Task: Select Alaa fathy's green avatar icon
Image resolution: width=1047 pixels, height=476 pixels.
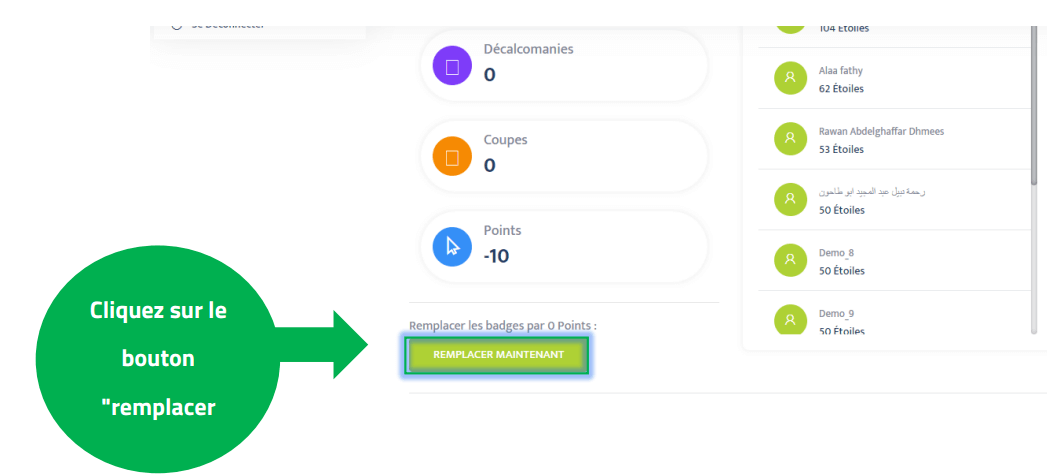Action: (790, 78)
